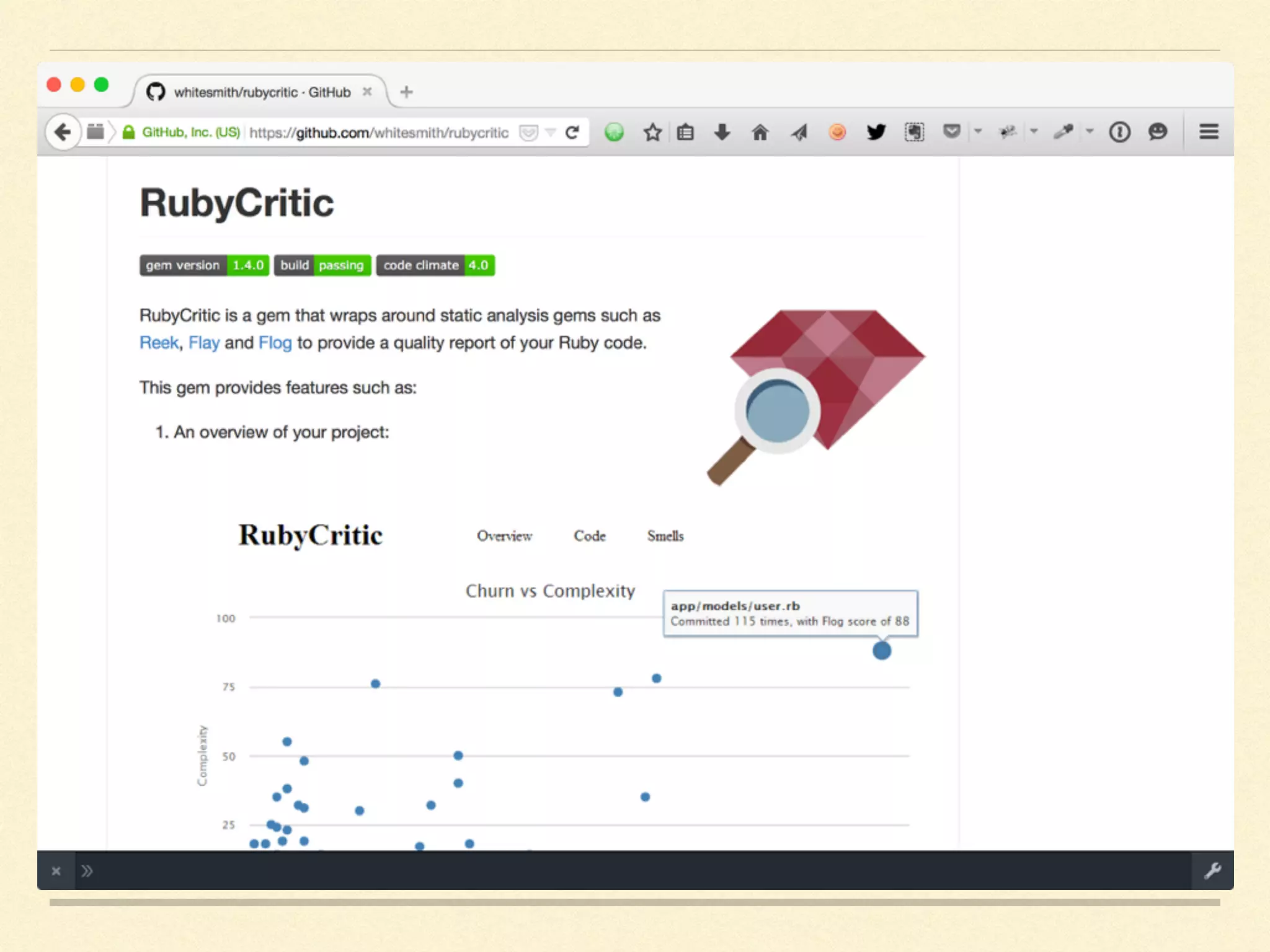
Task: Open the hamburger menu icon
Action: point(1209,132)
